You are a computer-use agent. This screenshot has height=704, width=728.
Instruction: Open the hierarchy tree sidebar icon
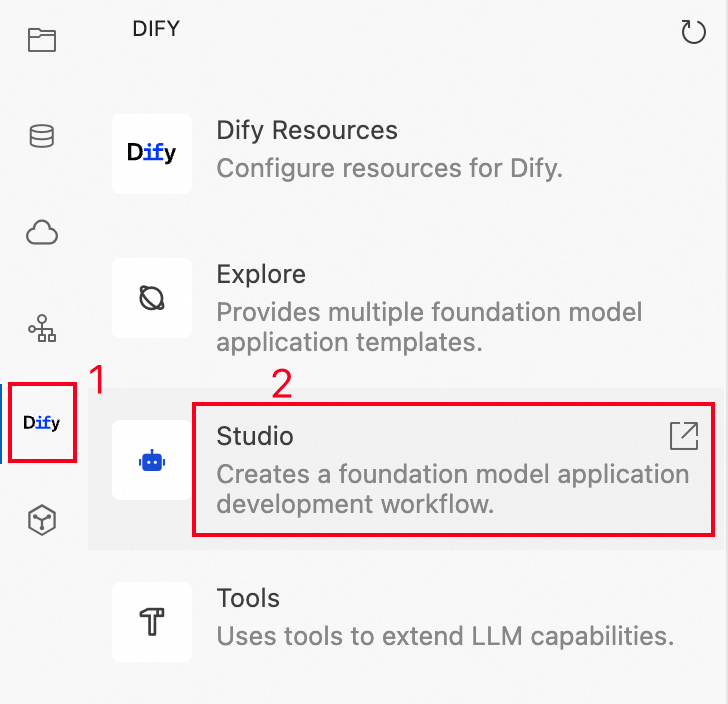pos(42,328)
